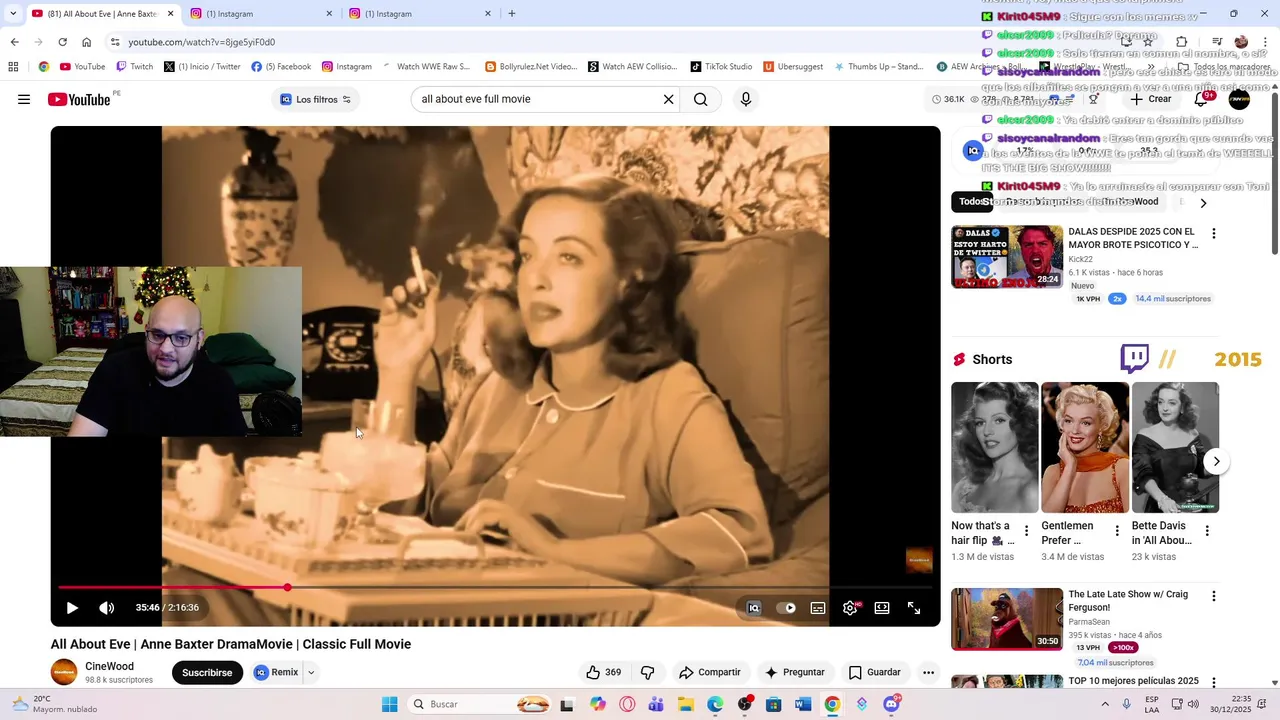Open the CineWood channel name link

(x=109, y=666)
